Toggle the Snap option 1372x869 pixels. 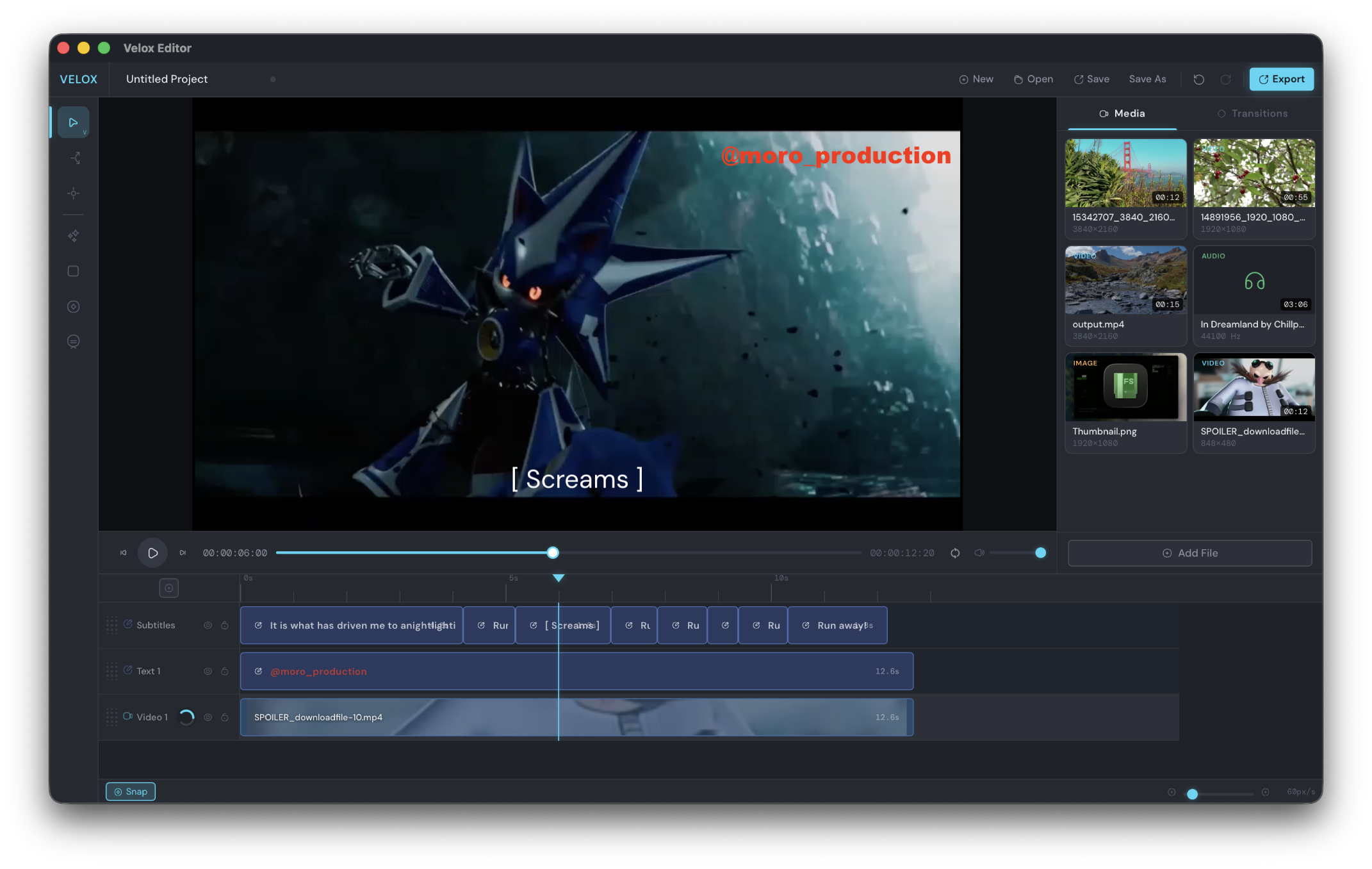(x=131, y=792)
